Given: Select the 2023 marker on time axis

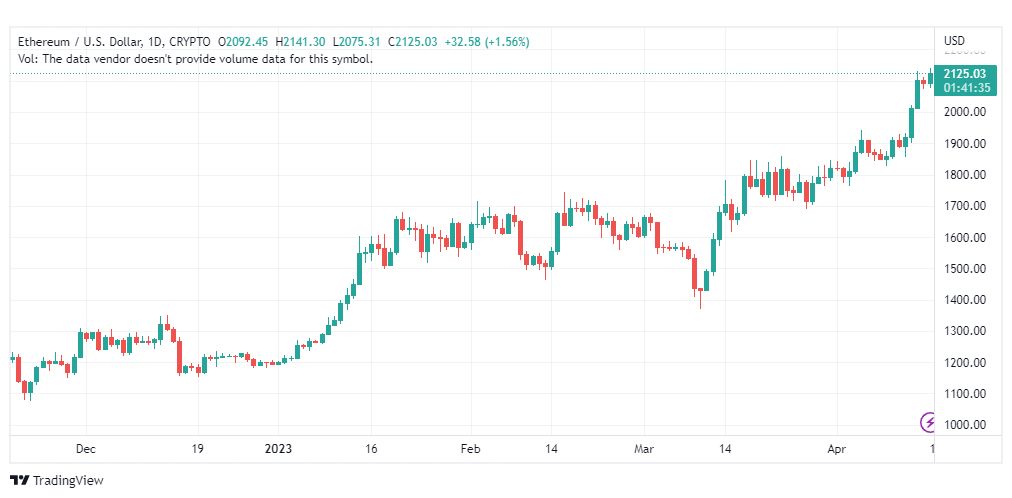Looking at the screenshot, I should pyautogui.click(x=278, y=448).
